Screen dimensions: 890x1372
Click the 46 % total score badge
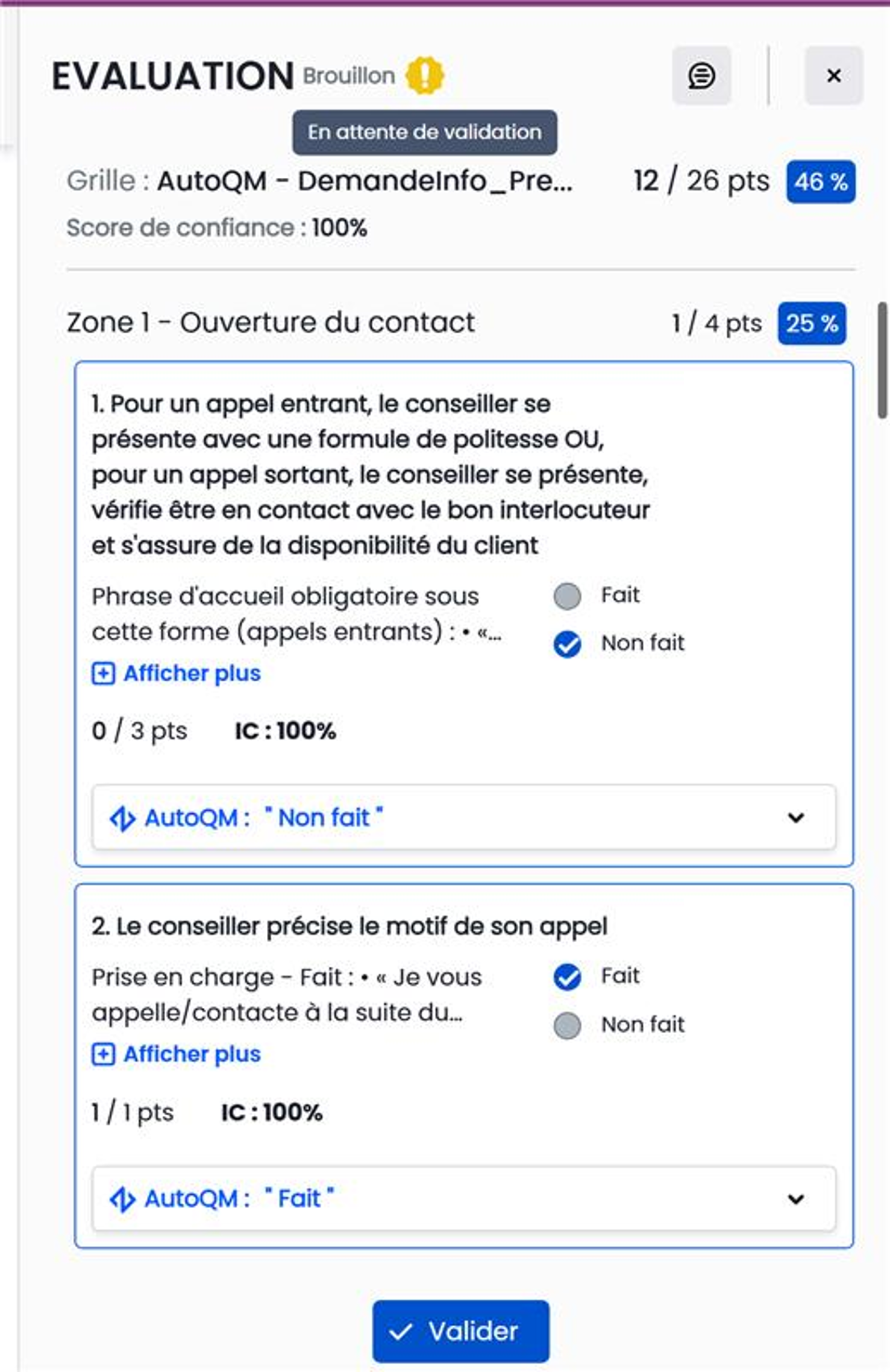[x=820, y=181]
